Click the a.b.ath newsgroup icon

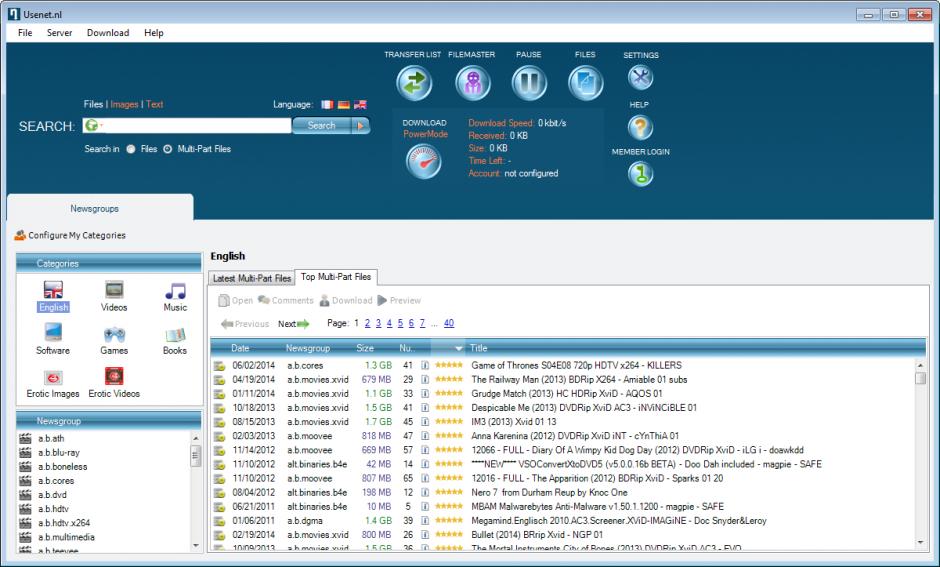[25, 438]
